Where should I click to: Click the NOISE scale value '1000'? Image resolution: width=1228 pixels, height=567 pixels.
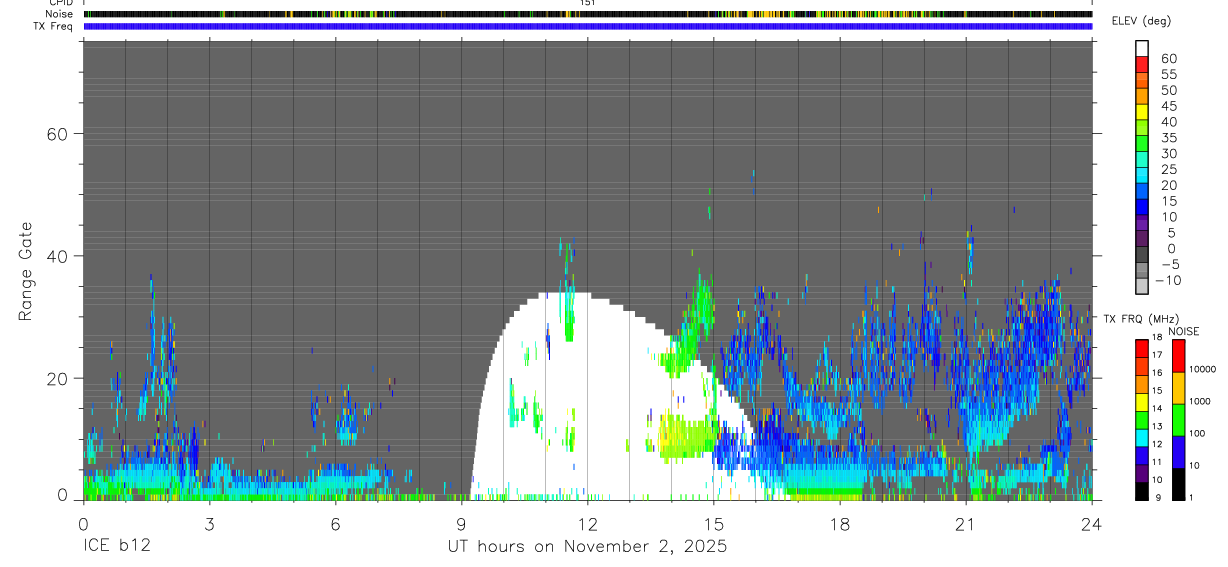(x=1200, y=401)
